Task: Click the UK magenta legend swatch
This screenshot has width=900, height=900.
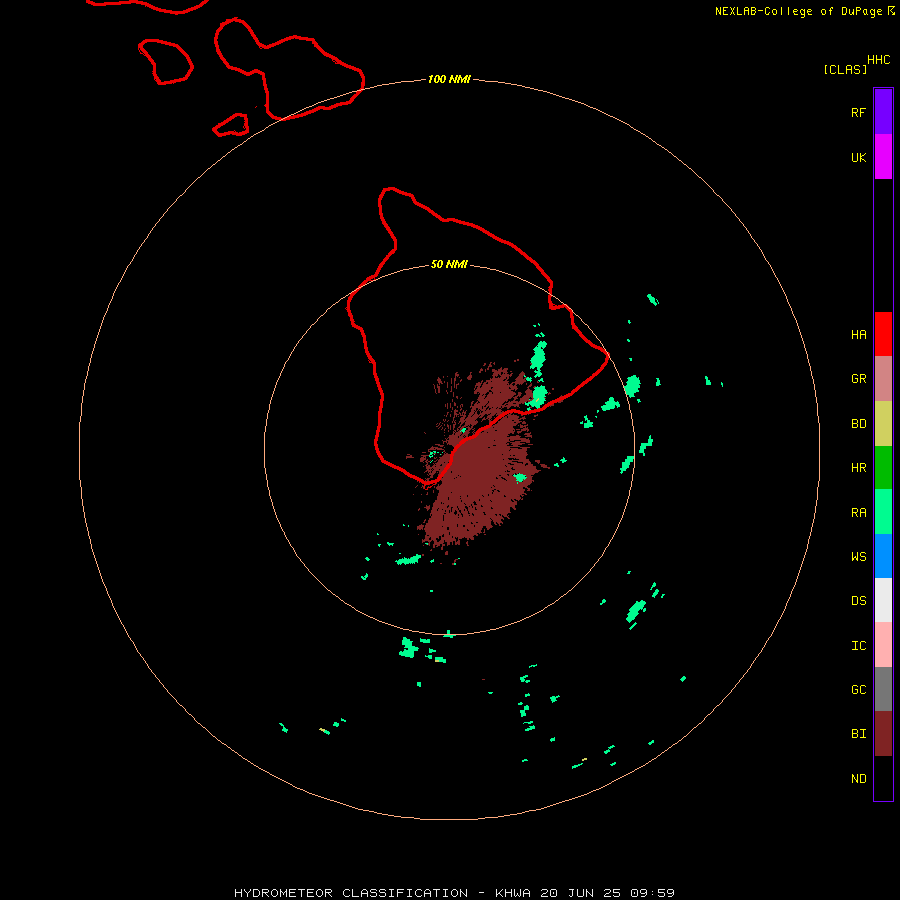Action: click(883, 157)
